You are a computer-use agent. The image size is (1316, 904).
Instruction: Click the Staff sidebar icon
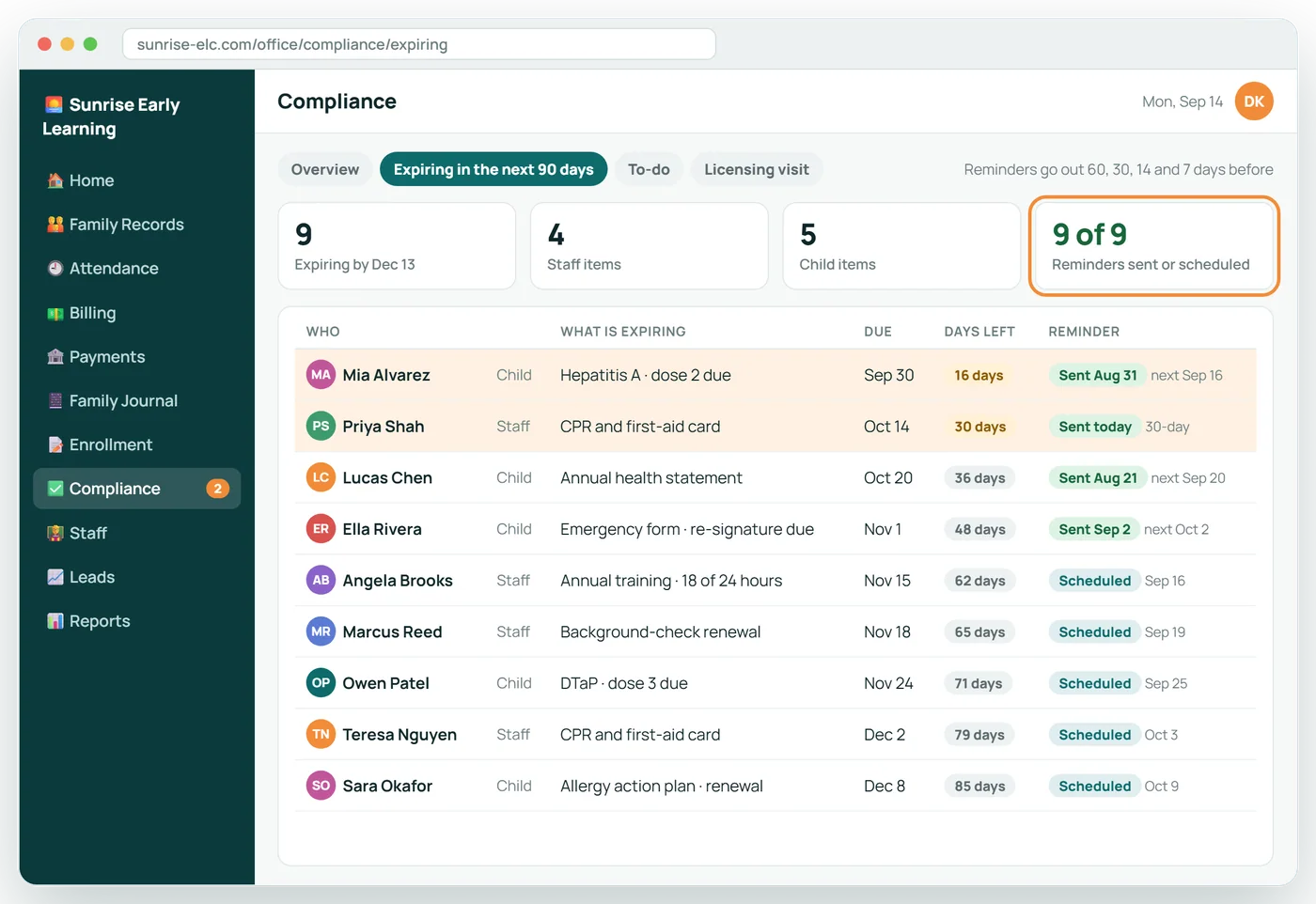55,533
